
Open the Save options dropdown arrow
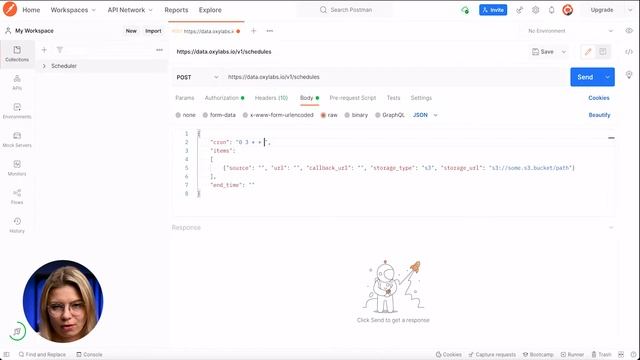tap(564, 52)
